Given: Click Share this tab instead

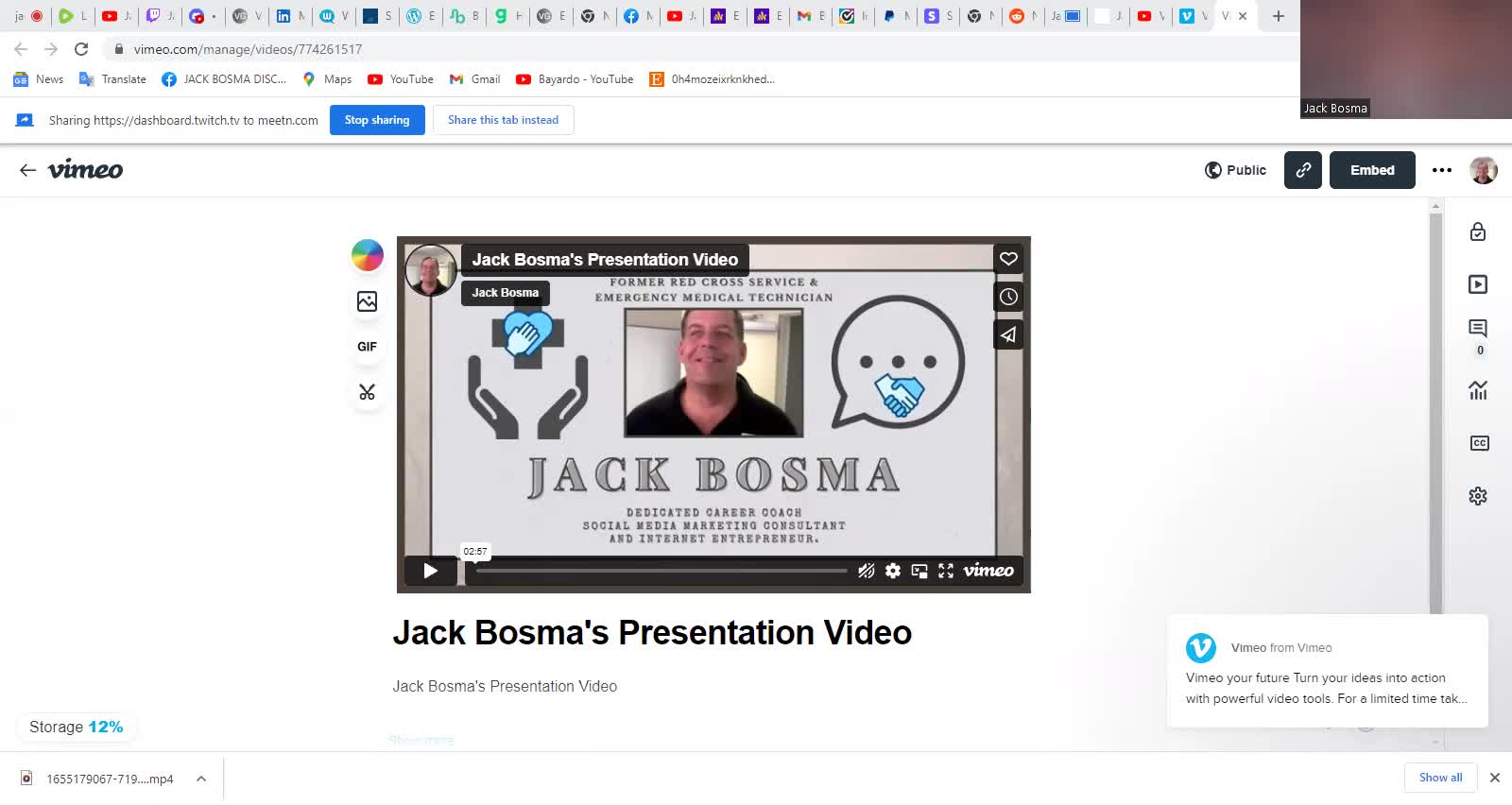Looking at the screenshot, I should click(x=503, y=120).
